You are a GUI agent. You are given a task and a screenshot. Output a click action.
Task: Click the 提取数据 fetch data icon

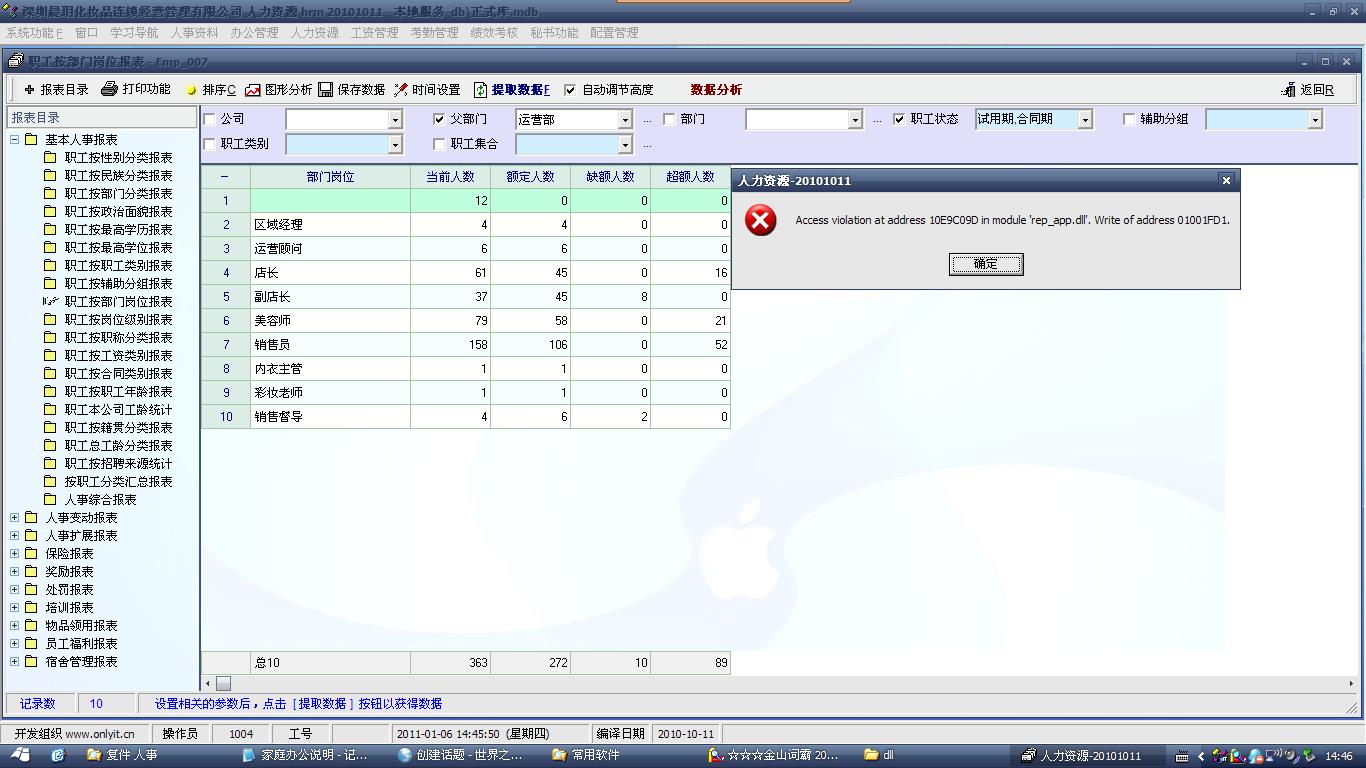[x=481, y=90]
